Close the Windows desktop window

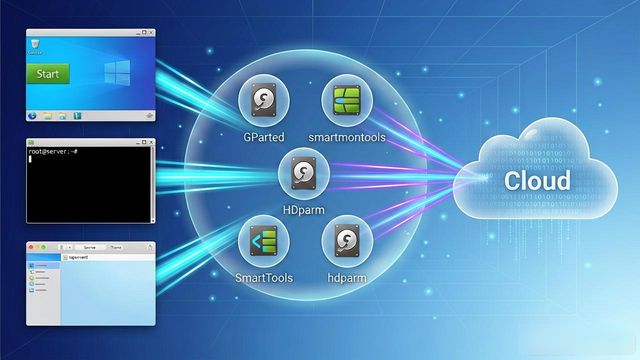tap(151, 33)
